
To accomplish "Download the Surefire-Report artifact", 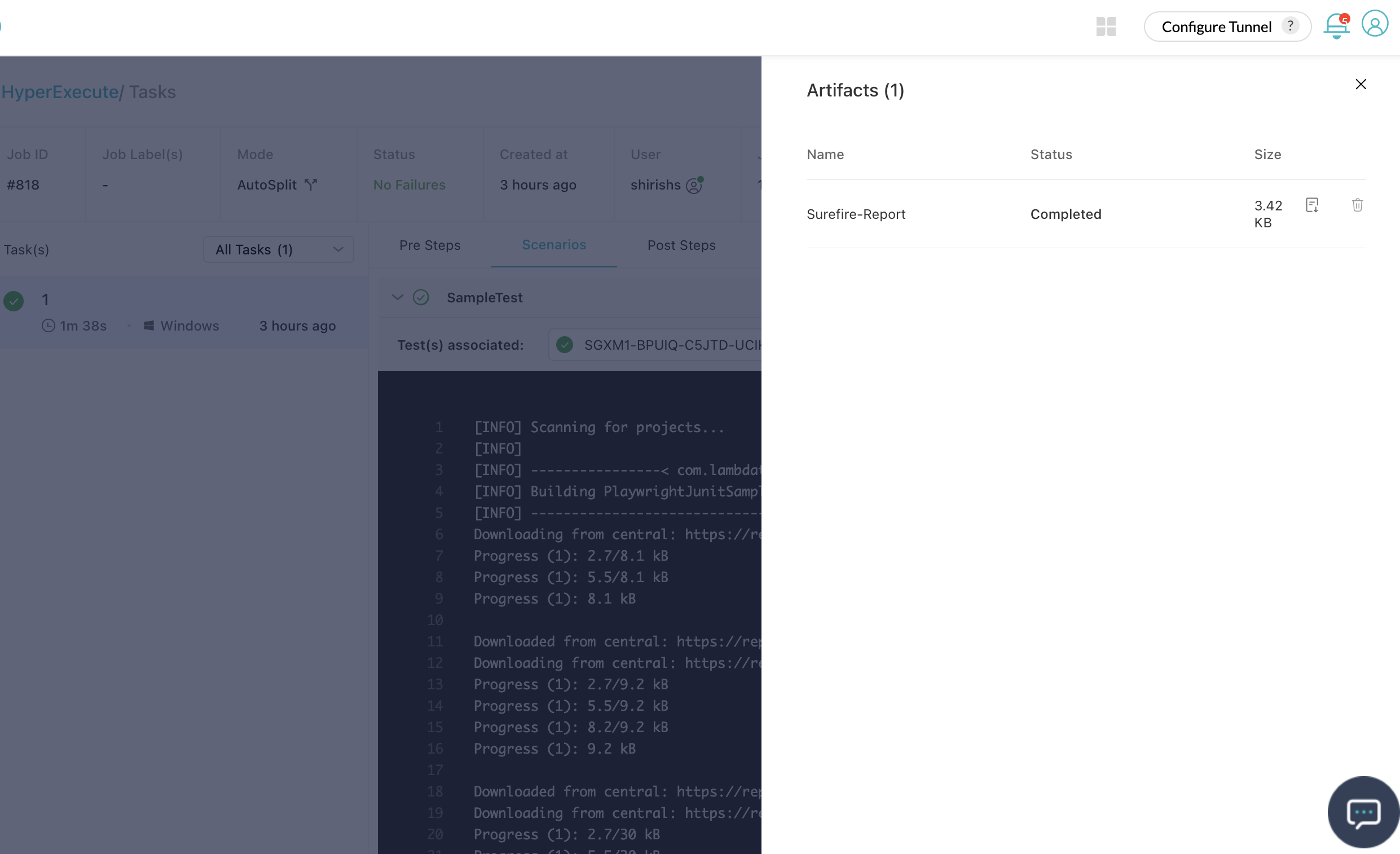I will [x=1311, y=205].
